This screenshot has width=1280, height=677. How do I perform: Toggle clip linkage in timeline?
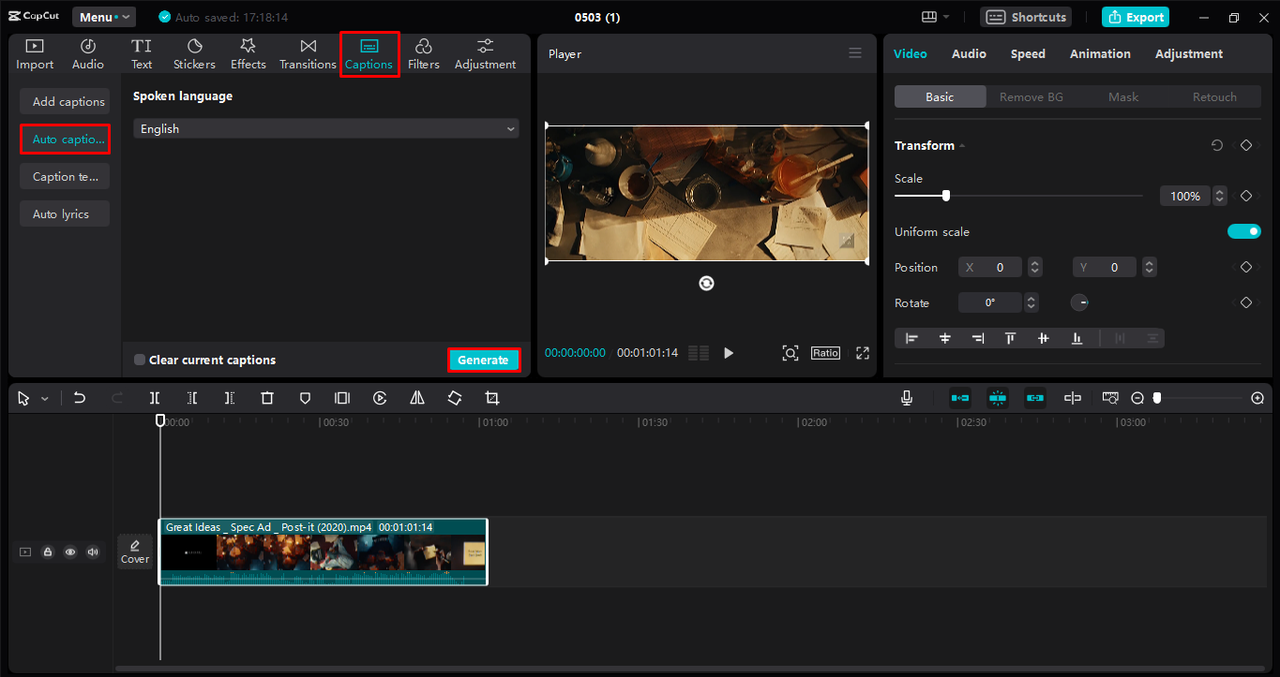(x=1035, y=398)
